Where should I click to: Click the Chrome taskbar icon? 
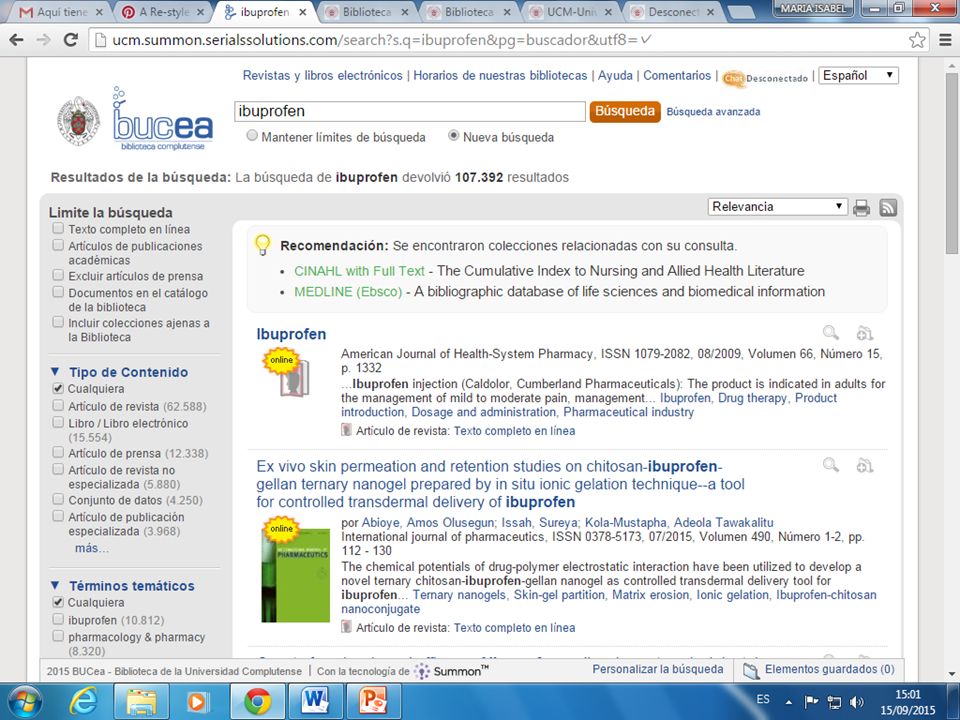[x=258, y=702]
